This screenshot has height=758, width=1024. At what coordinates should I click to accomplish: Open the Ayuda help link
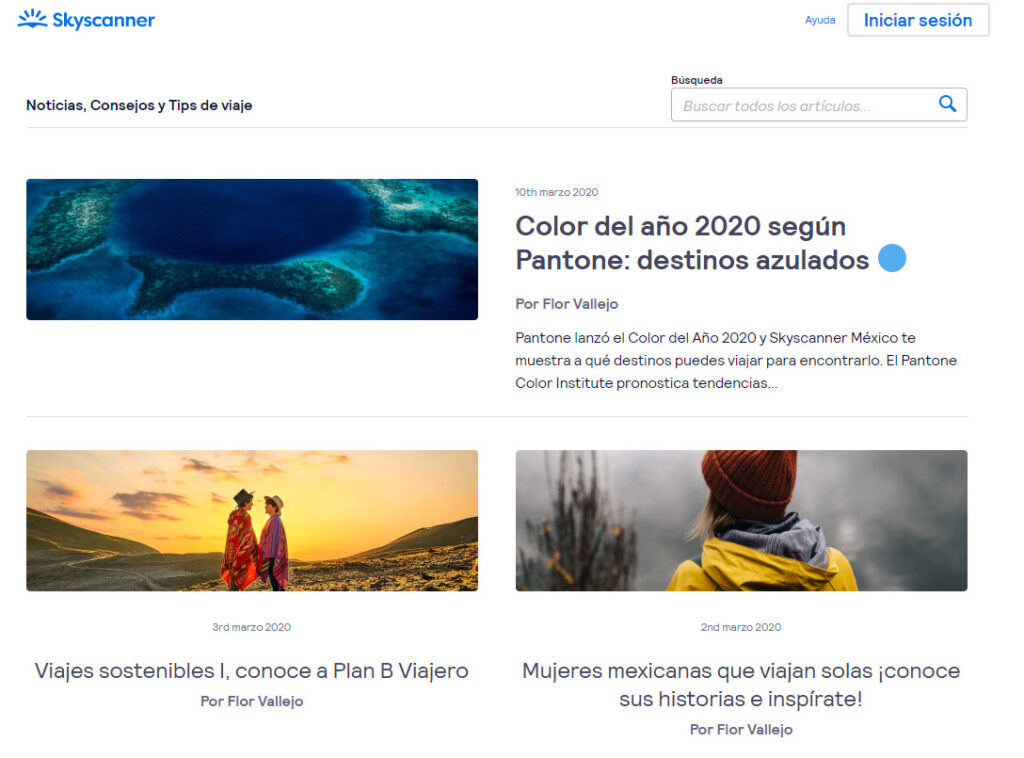(x=819, y=20)
